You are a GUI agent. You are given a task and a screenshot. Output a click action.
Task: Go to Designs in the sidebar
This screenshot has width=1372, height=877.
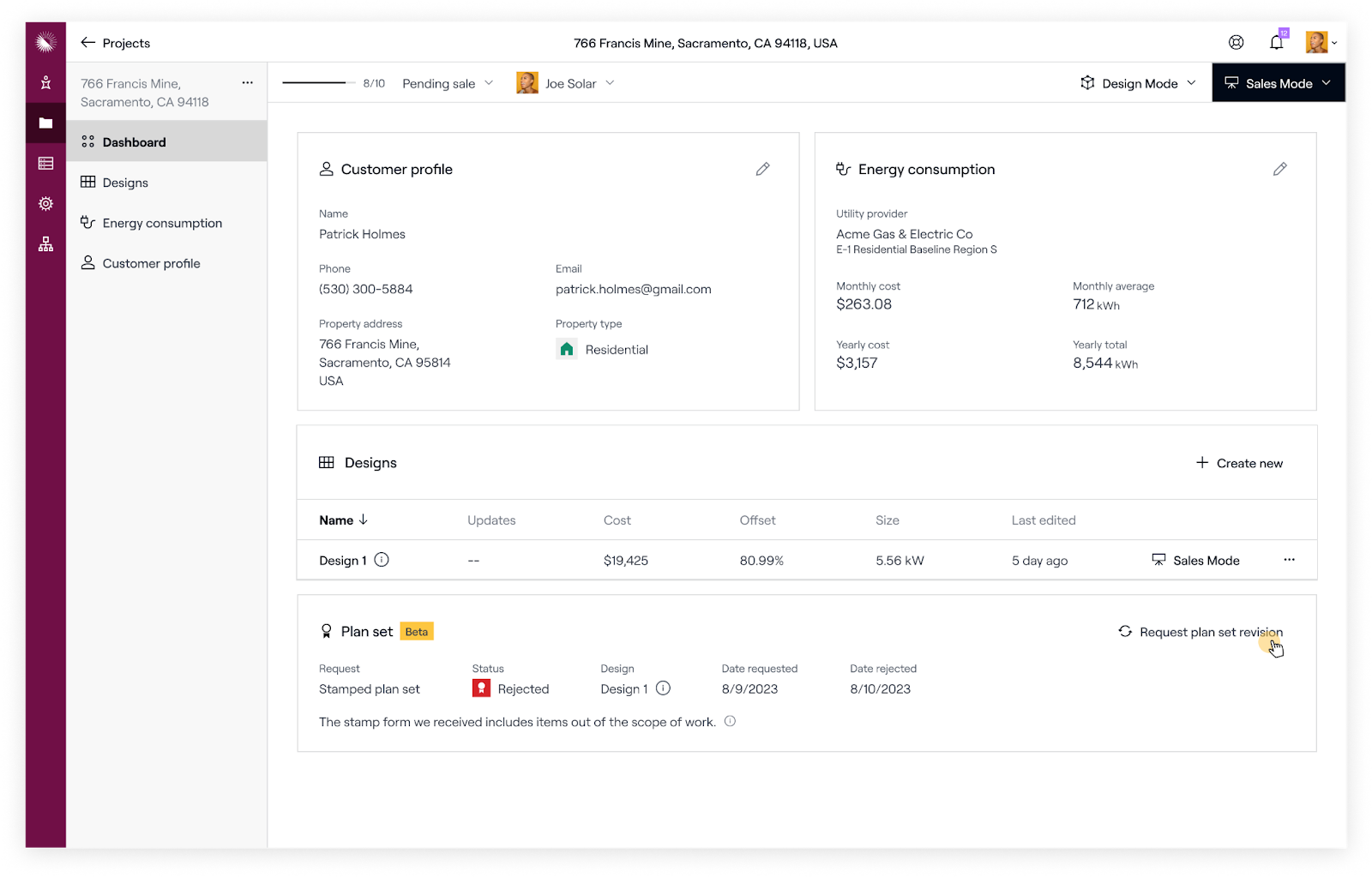coord(125,183)
